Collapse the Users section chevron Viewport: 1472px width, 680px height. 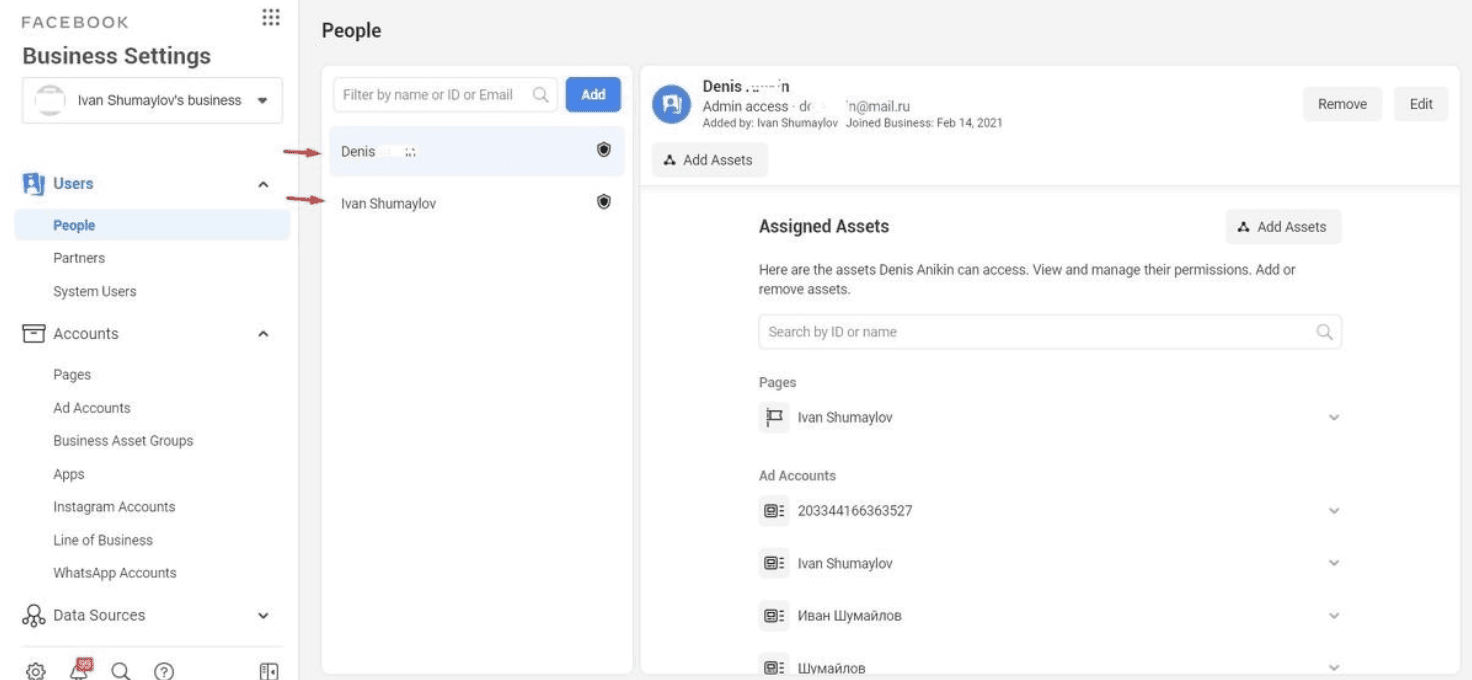[x=263, y=185]
